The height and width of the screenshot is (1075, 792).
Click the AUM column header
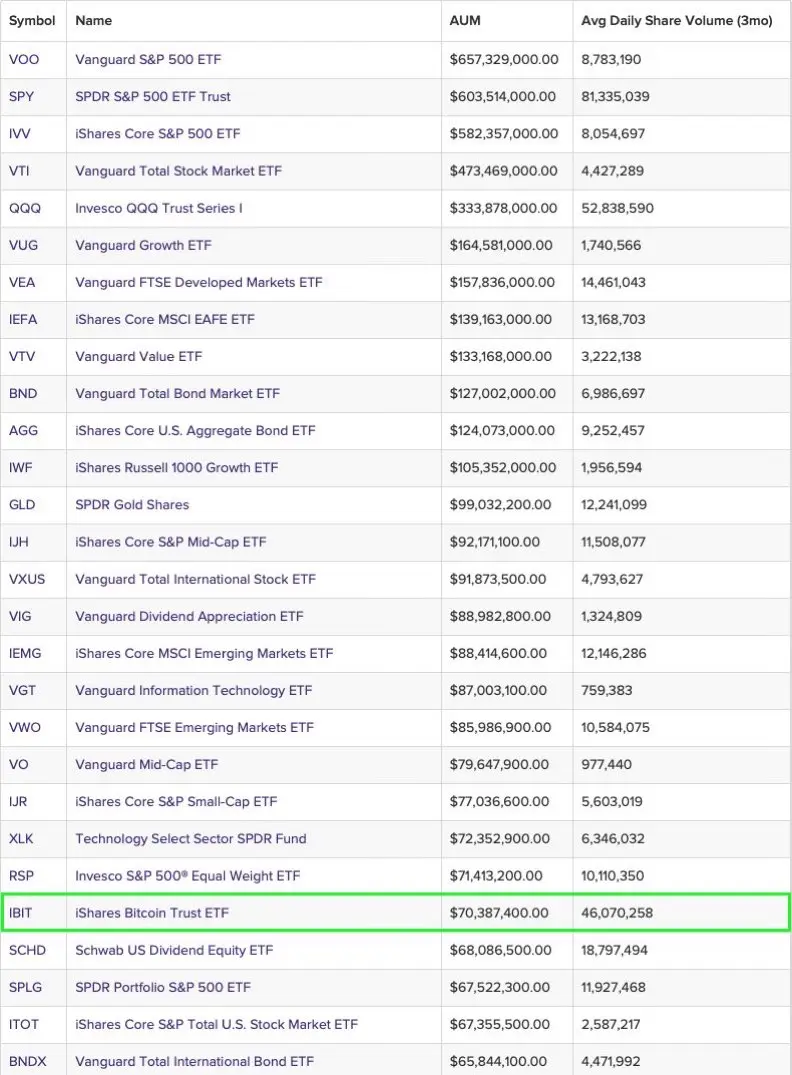[x=465, y=21]
